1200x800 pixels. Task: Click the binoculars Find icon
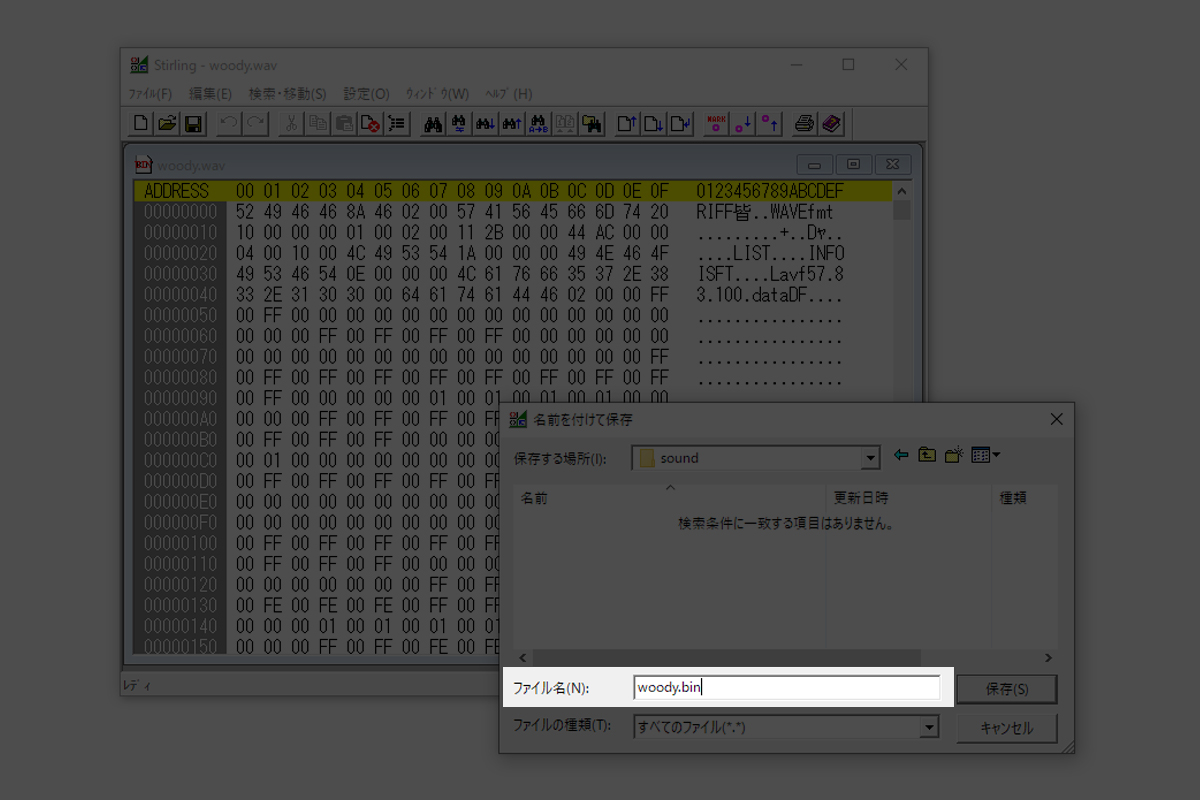pyautogui.click(x=433, y=124)
